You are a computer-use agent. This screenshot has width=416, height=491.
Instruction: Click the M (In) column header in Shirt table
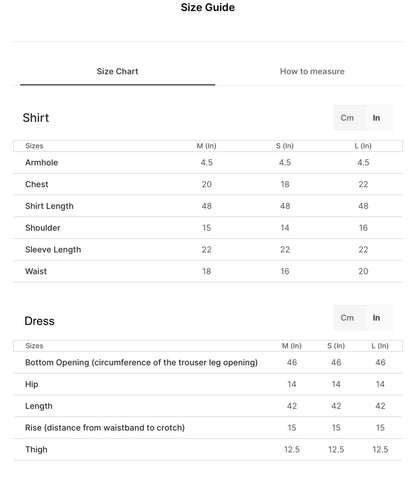click(x=206, y=146)
